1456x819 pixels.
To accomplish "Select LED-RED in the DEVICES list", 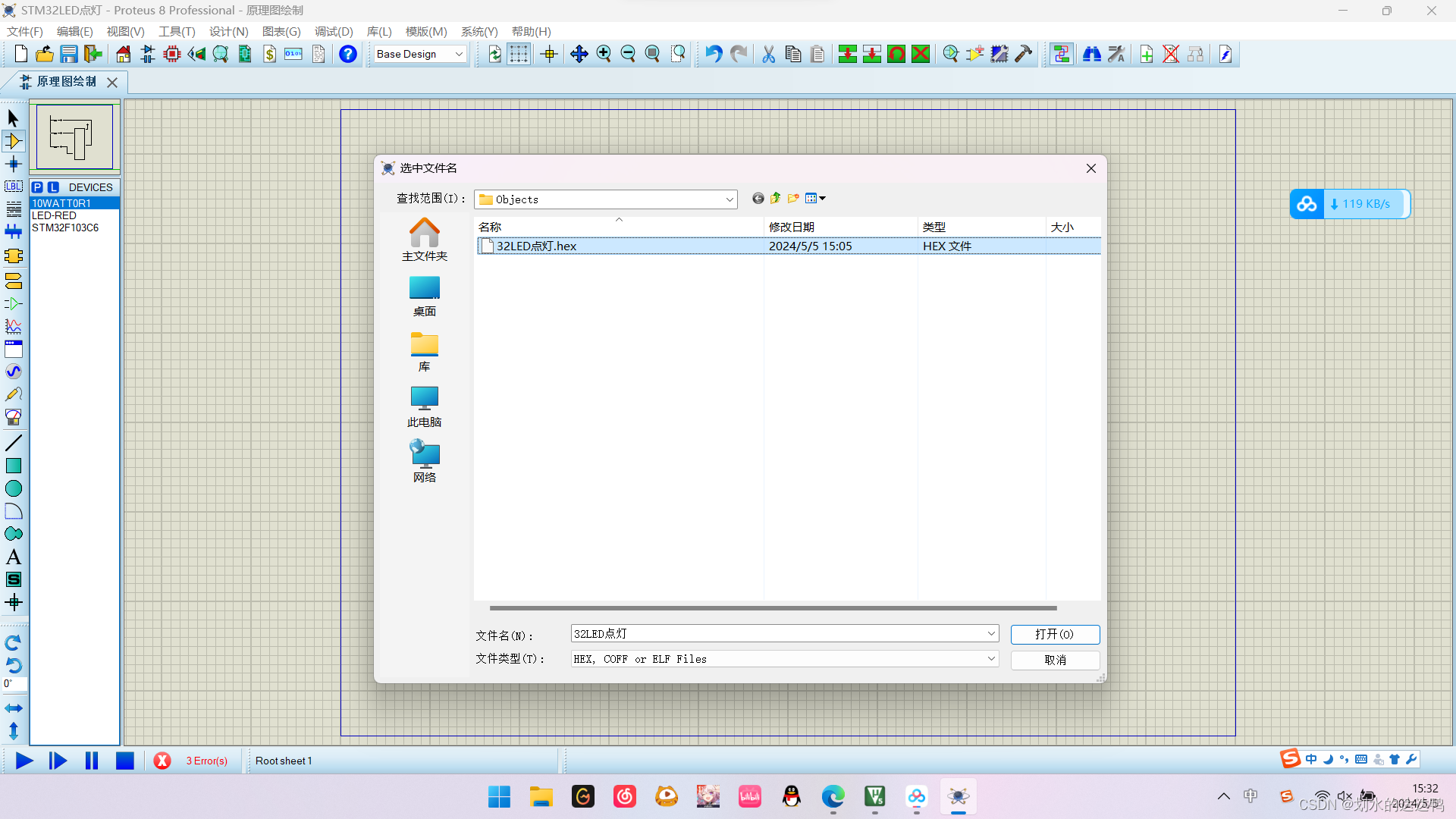I will point(74,215).
